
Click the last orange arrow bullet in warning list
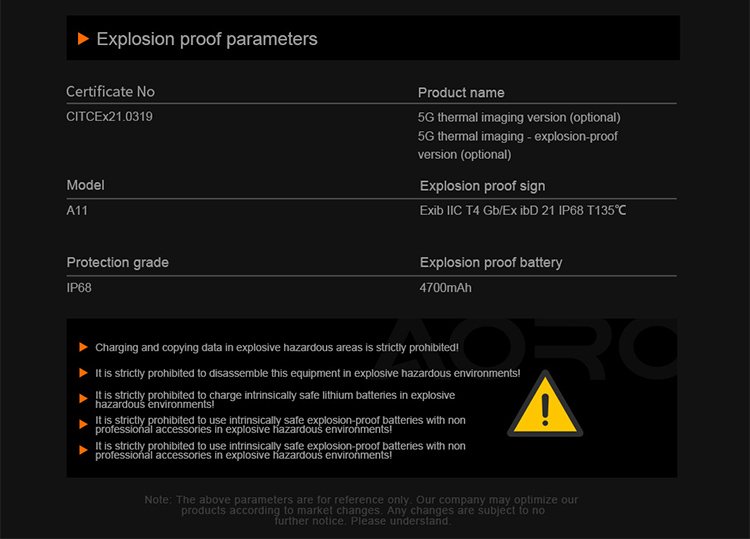83,450
